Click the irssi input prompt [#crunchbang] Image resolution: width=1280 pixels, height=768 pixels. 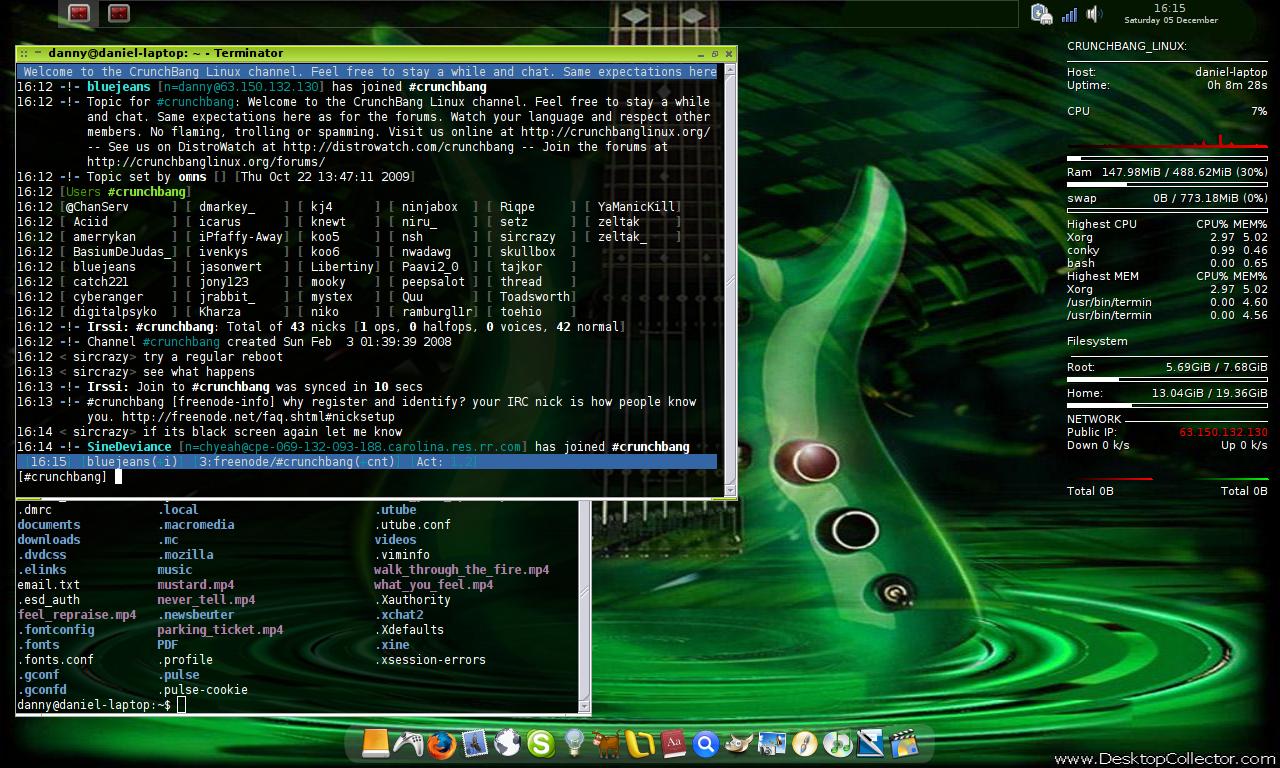[x=62, y=477]
